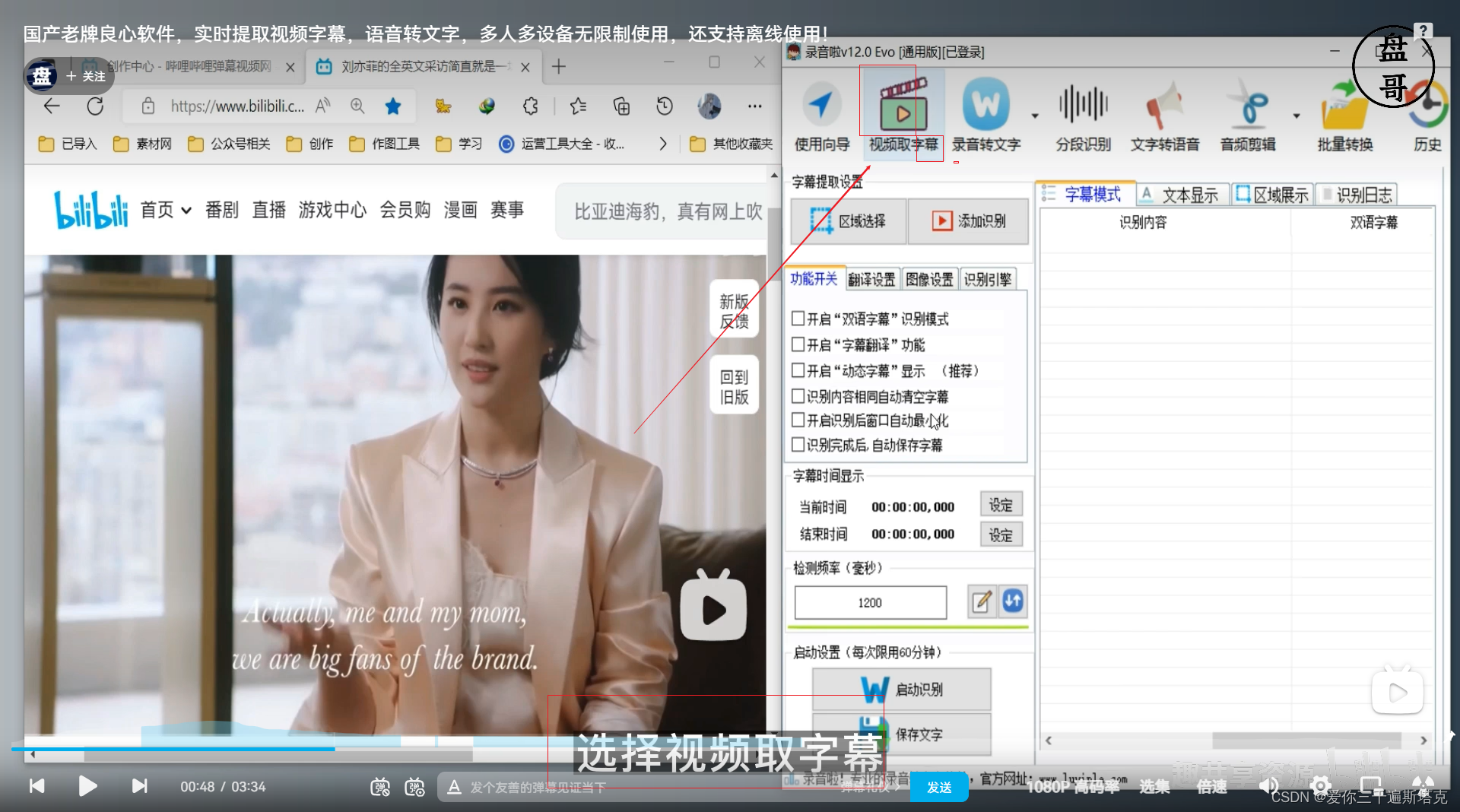This screenshot has height=812, width=1460.
Task: Click the read aloud icon in address bar
Action: (x=323, y=106)
